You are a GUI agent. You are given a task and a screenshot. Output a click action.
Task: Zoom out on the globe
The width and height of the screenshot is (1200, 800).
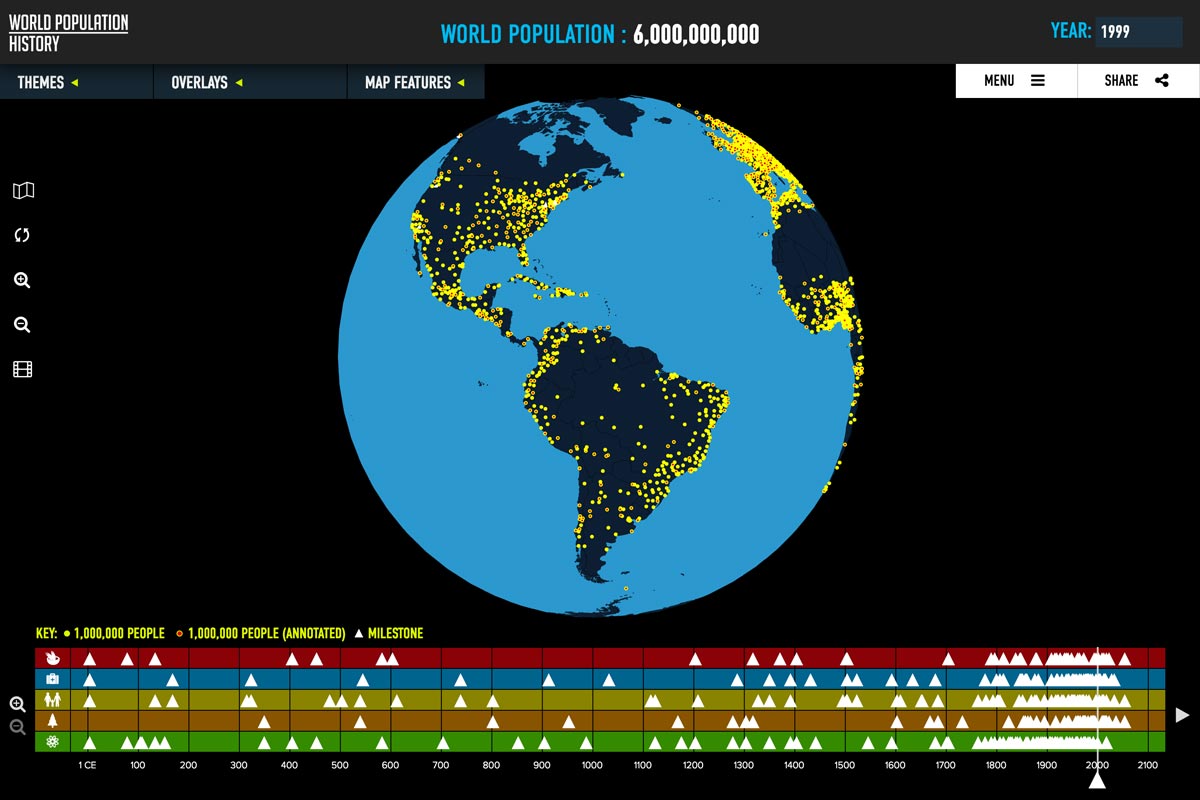22,325
